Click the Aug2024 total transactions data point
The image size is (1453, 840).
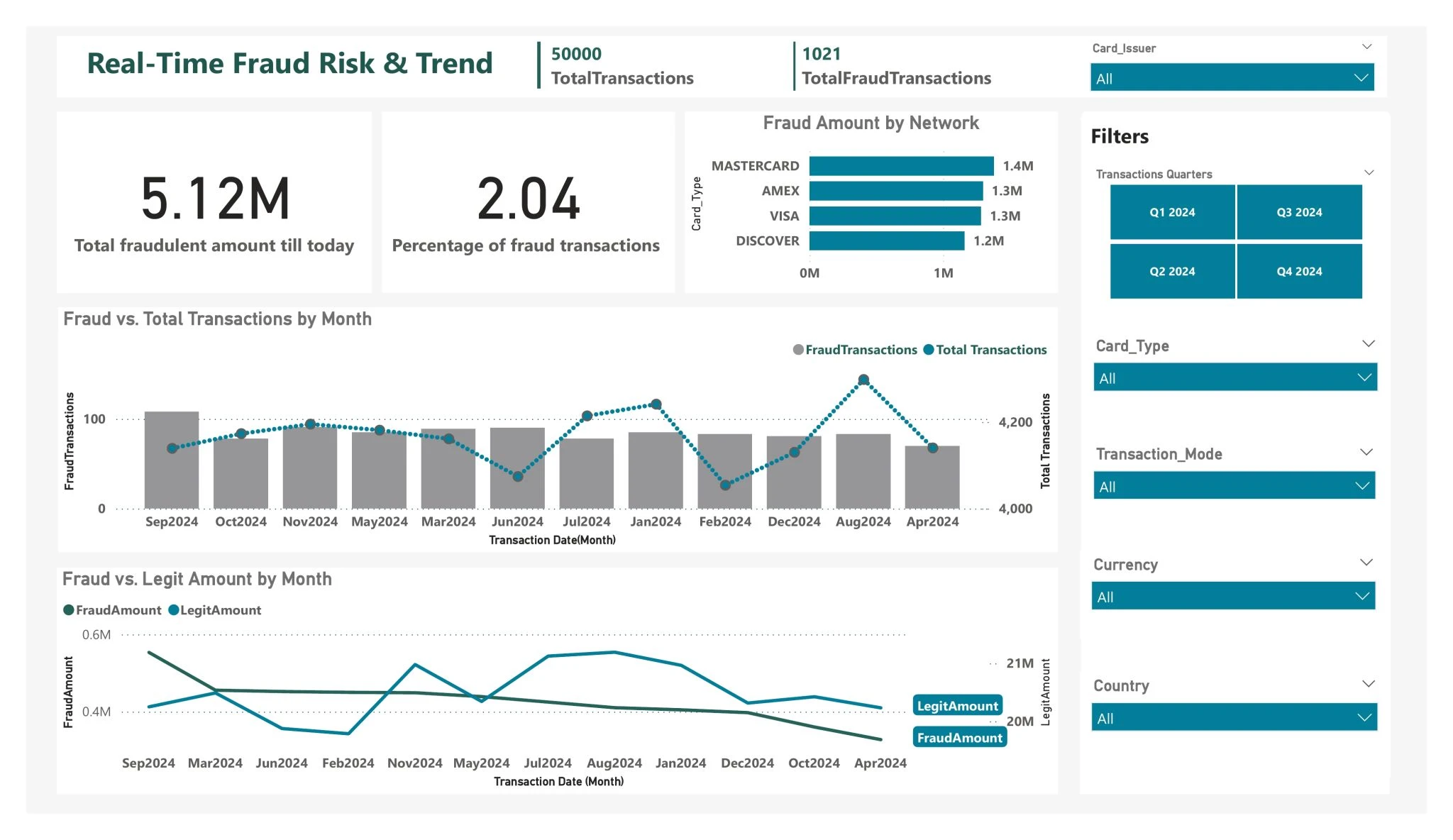point(863,380)
